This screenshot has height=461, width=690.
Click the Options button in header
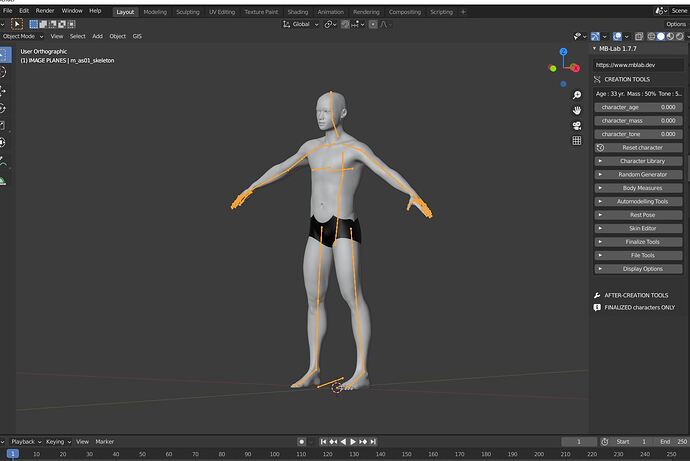[676, 24]
